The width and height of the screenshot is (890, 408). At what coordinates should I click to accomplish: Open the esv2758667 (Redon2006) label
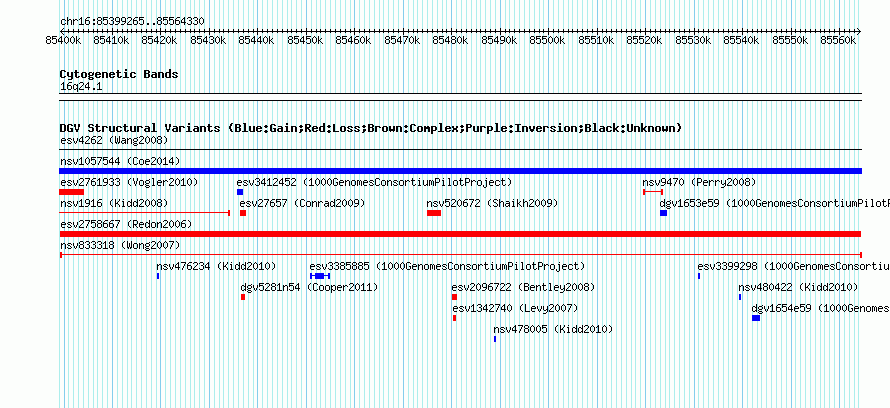pyautogui.click(x=126, y=224)
